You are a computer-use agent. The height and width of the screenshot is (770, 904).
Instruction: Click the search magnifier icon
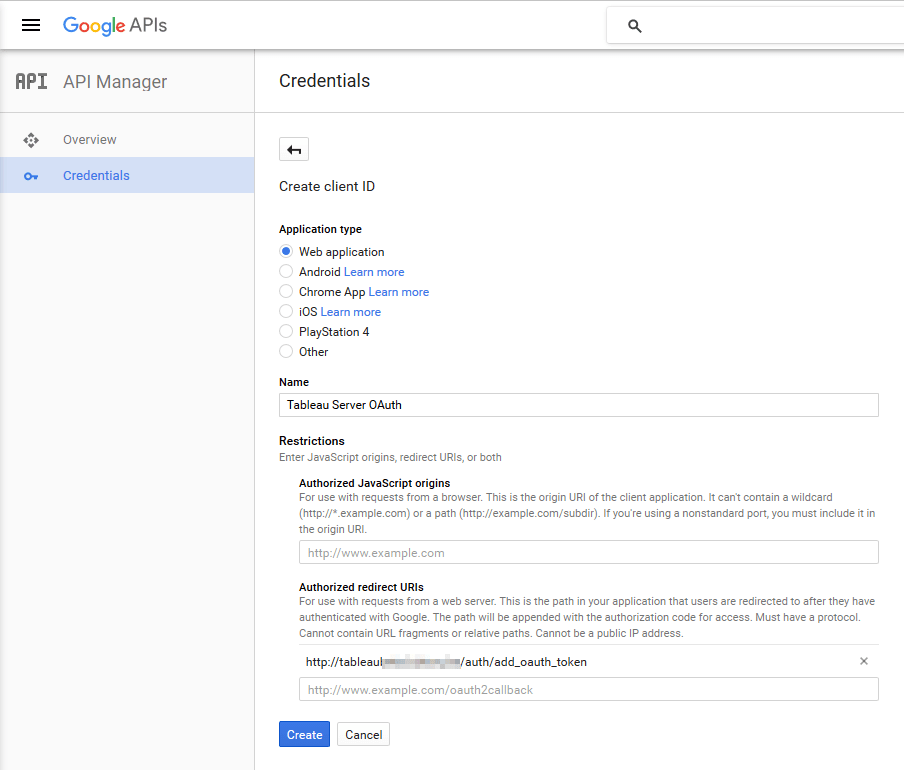[635, 26]
